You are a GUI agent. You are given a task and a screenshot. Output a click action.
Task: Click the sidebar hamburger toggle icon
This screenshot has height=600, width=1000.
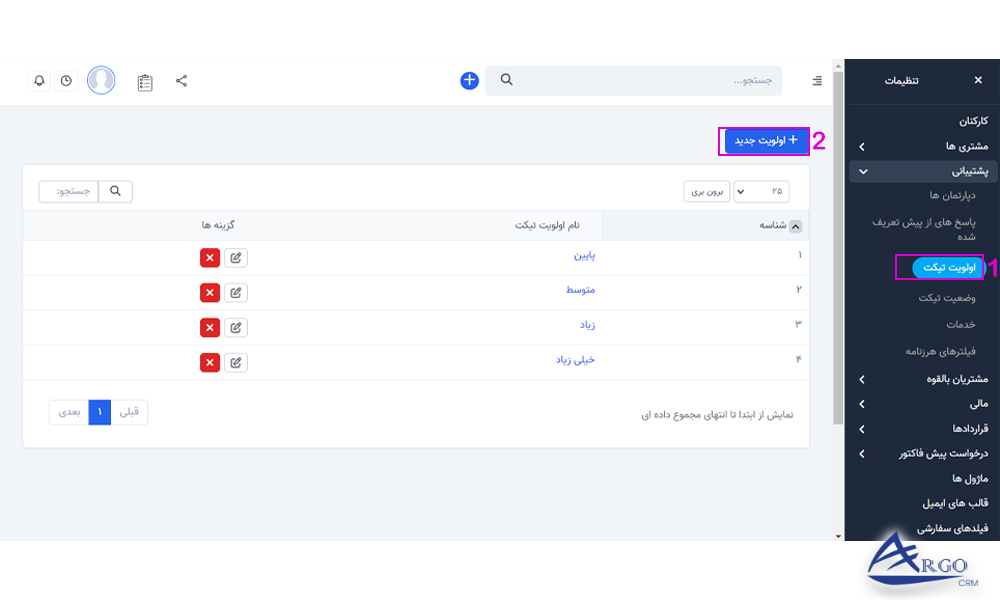pyautogui.click(x=816, y=80)
